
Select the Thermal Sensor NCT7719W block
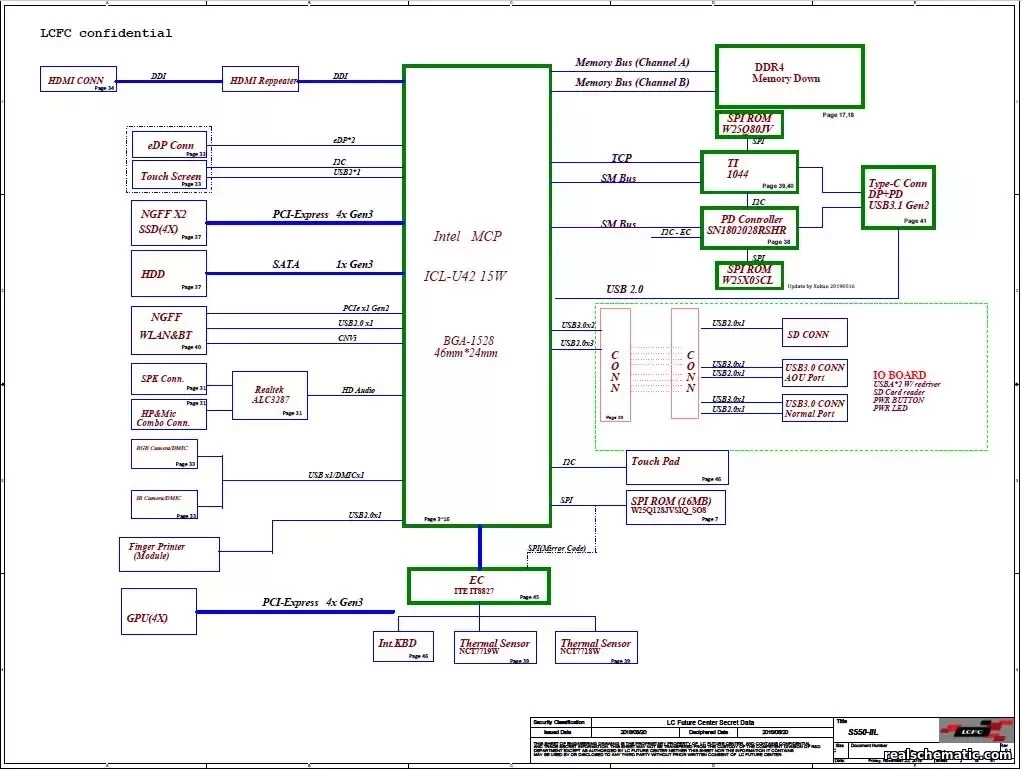coord(495,647)
